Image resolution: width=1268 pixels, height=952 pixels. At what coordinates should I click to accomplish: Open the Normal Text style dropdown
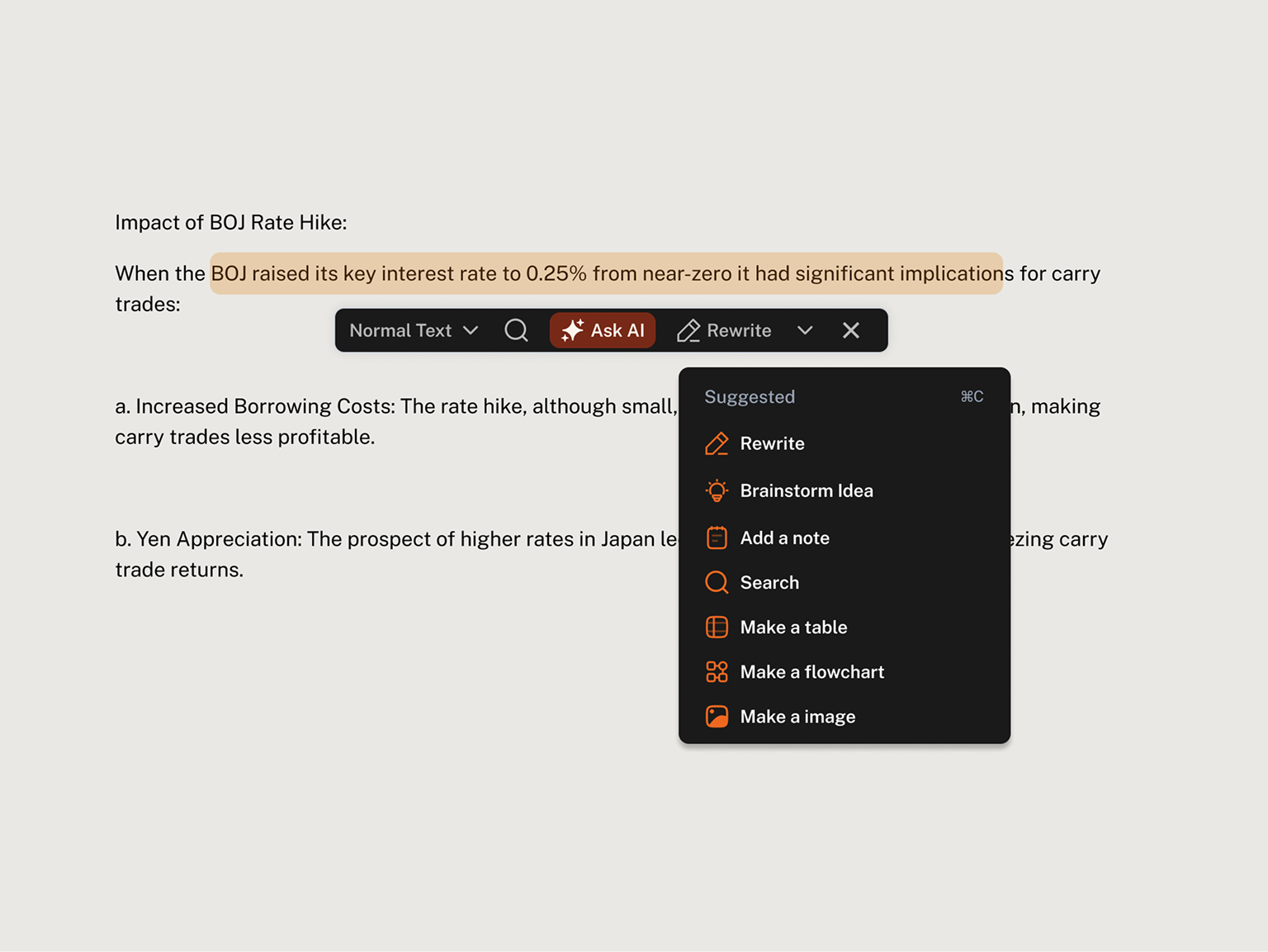(414, 330)
